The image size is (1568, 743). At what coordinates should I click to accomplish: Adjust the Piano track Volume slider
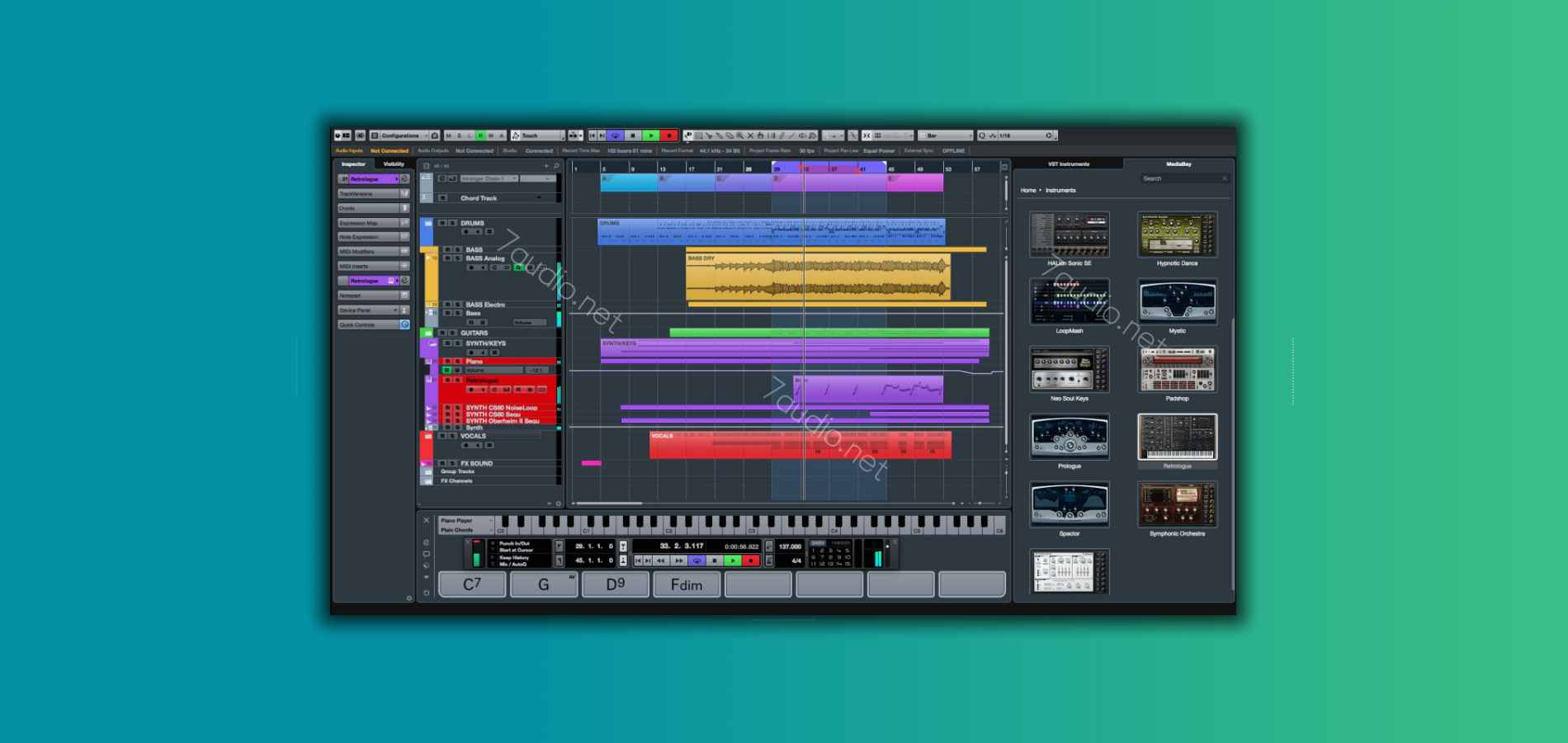[495, 371]
